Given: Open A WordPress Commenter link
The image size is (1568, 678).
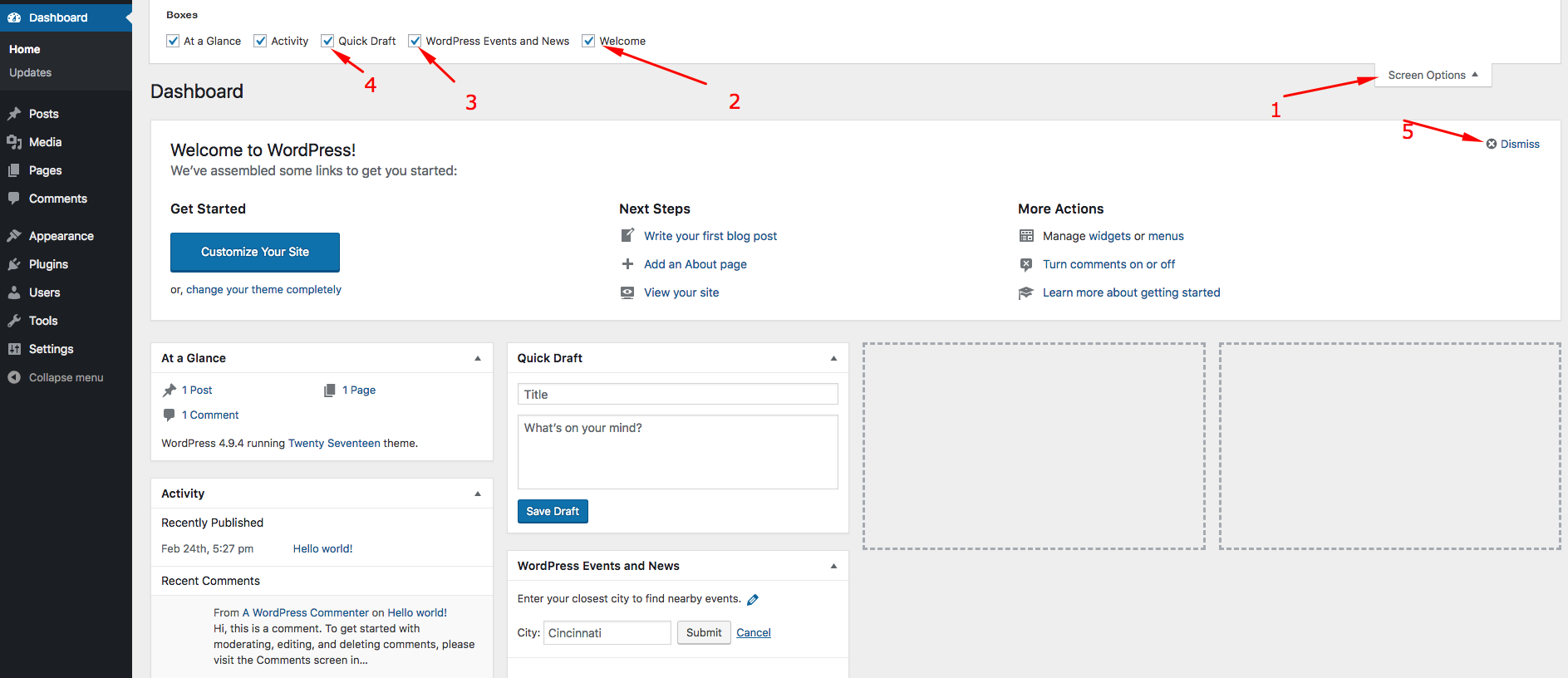Looking at the screenshot, I should click(306, 612).
